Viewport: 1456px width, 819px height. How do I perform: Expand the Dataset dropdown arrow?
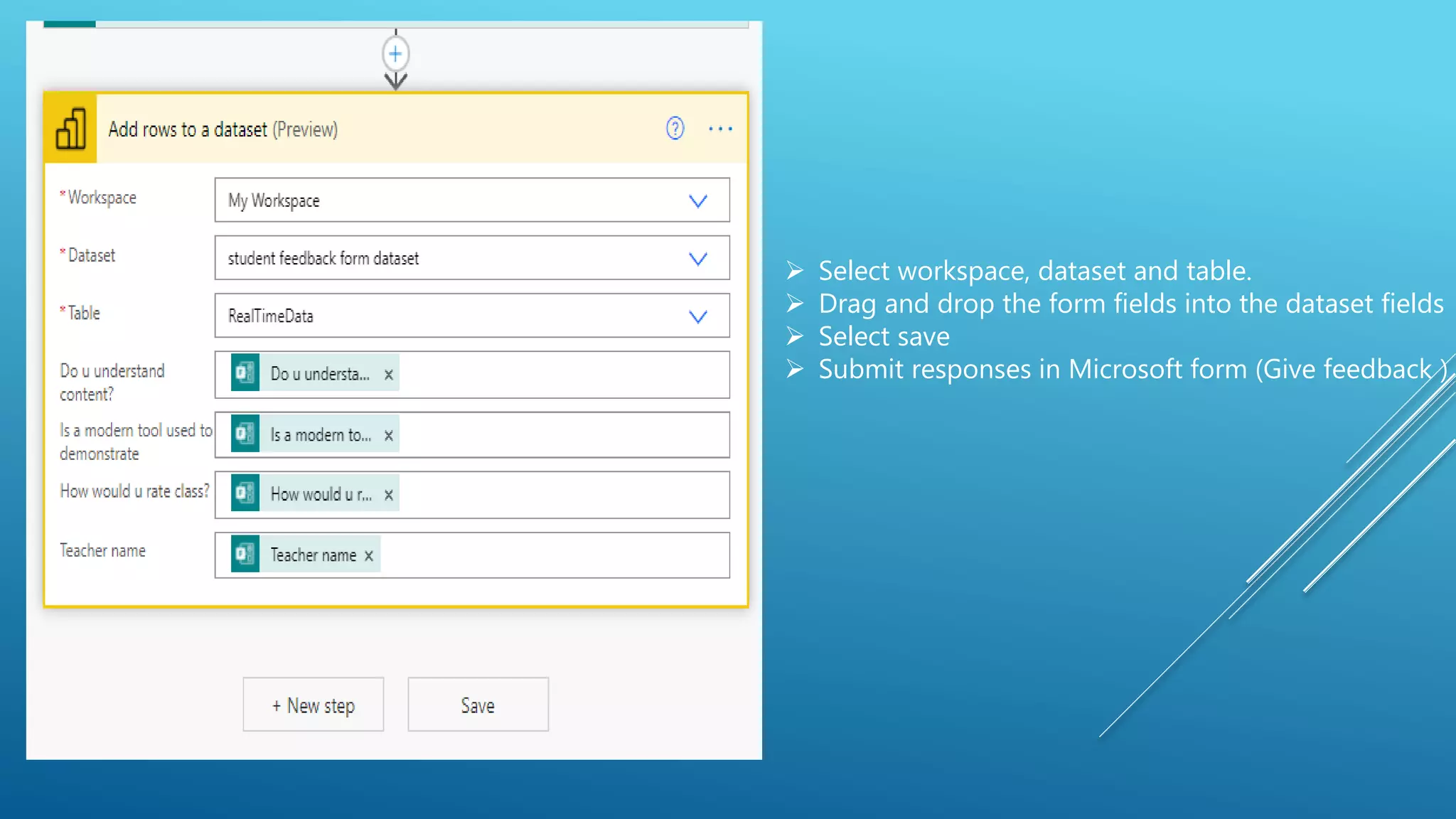(698, 259)
